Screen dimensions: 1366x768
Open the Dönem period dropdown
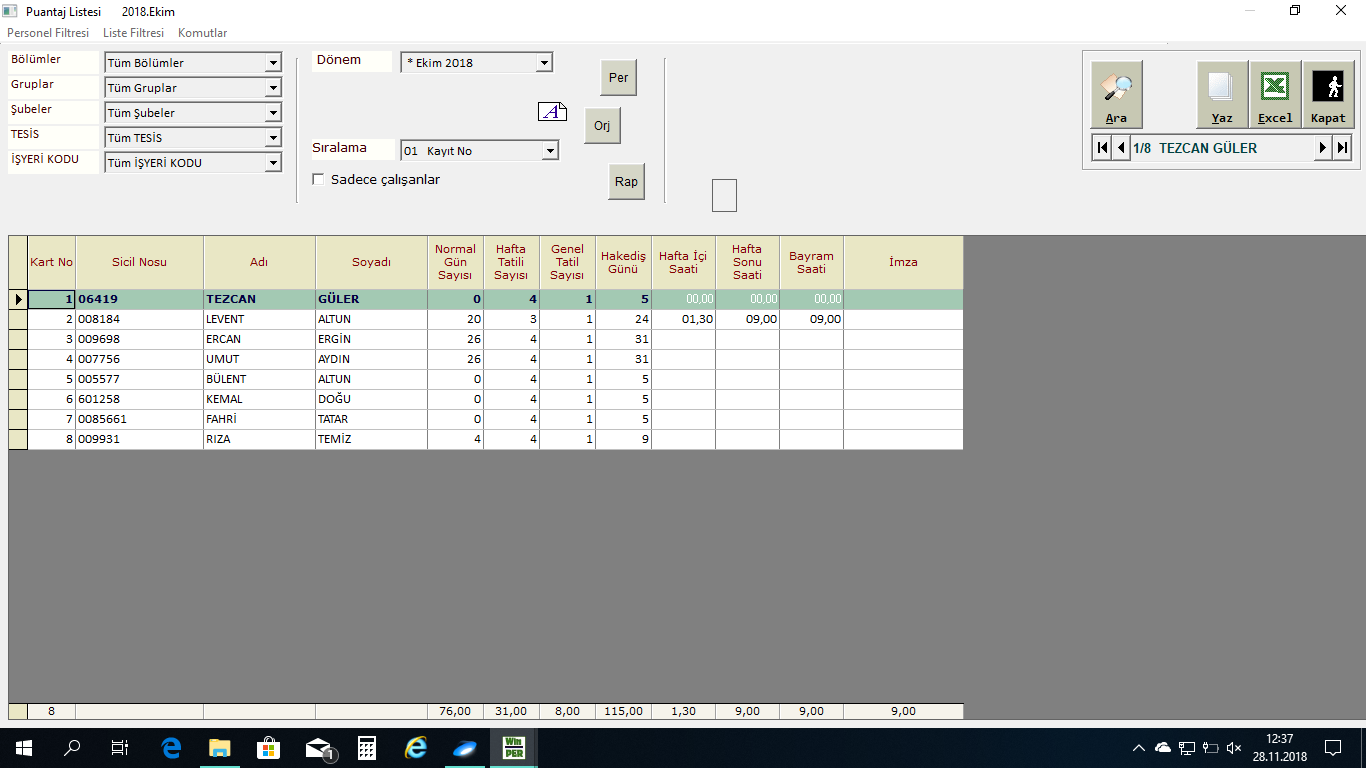click(544, 63)
